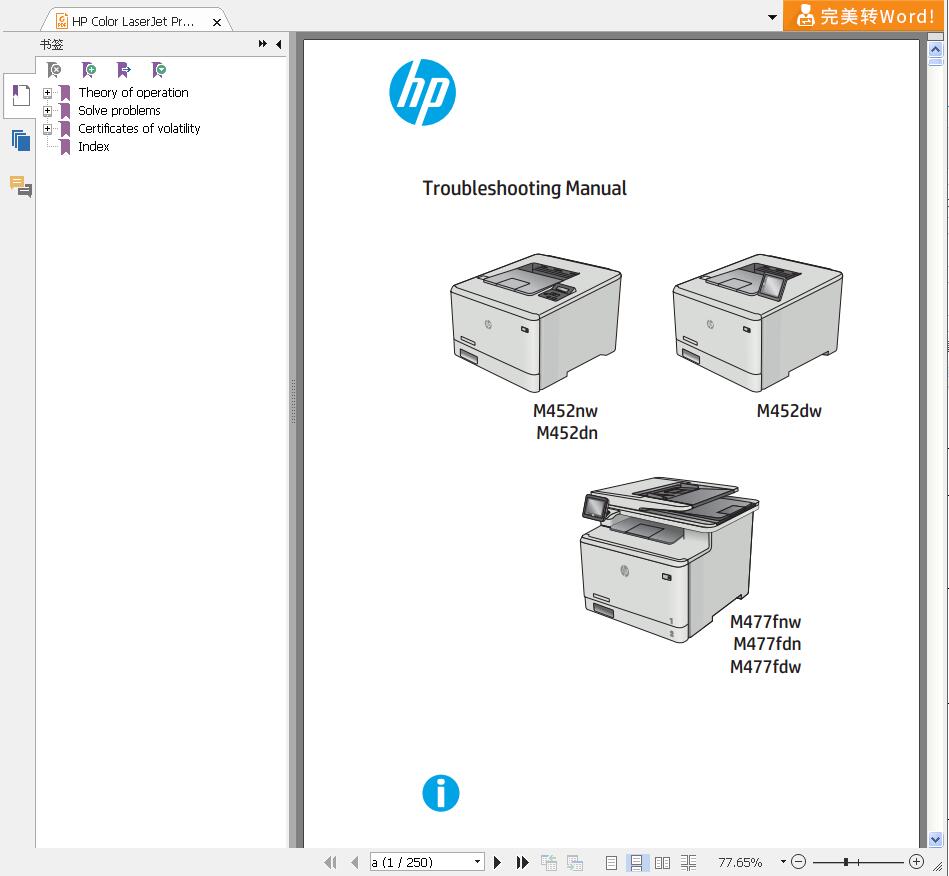Click the blue info icon on the page
This screenshot has width=949, height=876.
point(441,793)
